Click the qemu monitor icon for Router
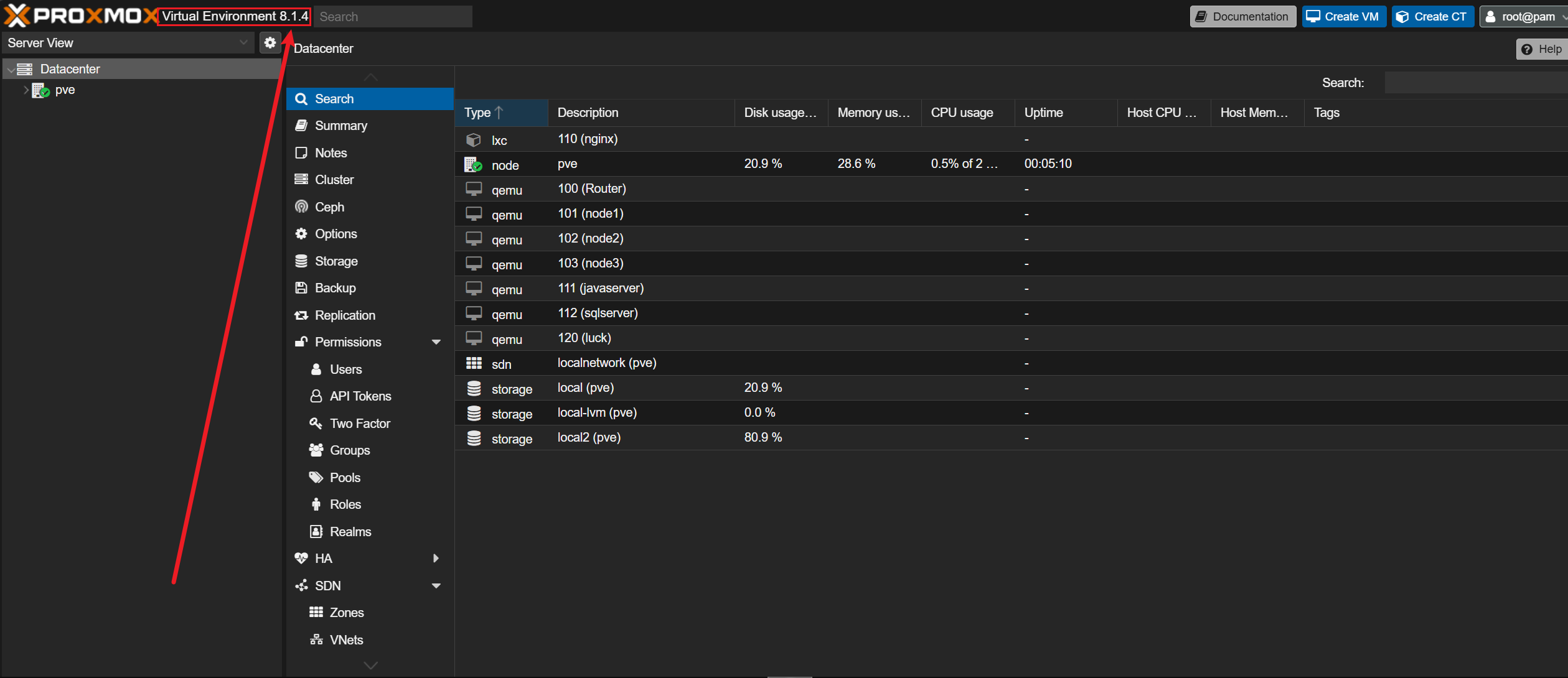Viewport: 1568px width, 678px height. pos(474,189)
